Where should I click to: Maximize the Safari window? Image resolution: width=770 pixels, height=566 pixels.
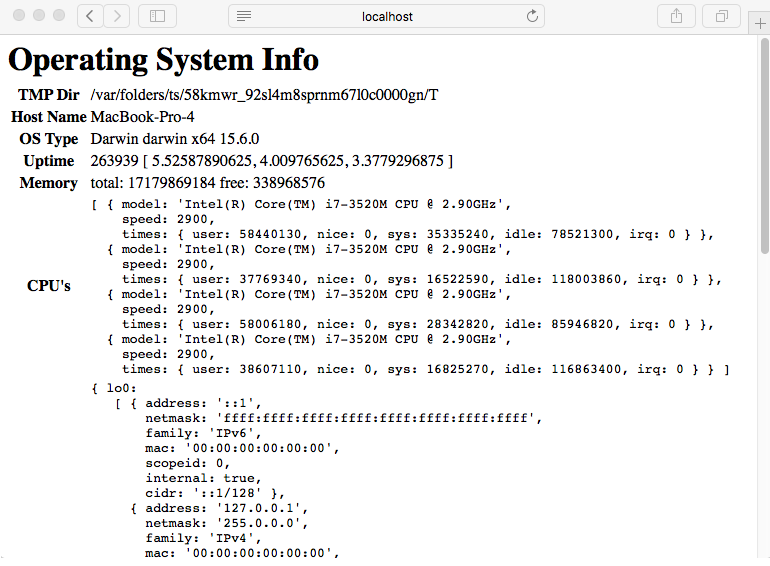[58, 16]
